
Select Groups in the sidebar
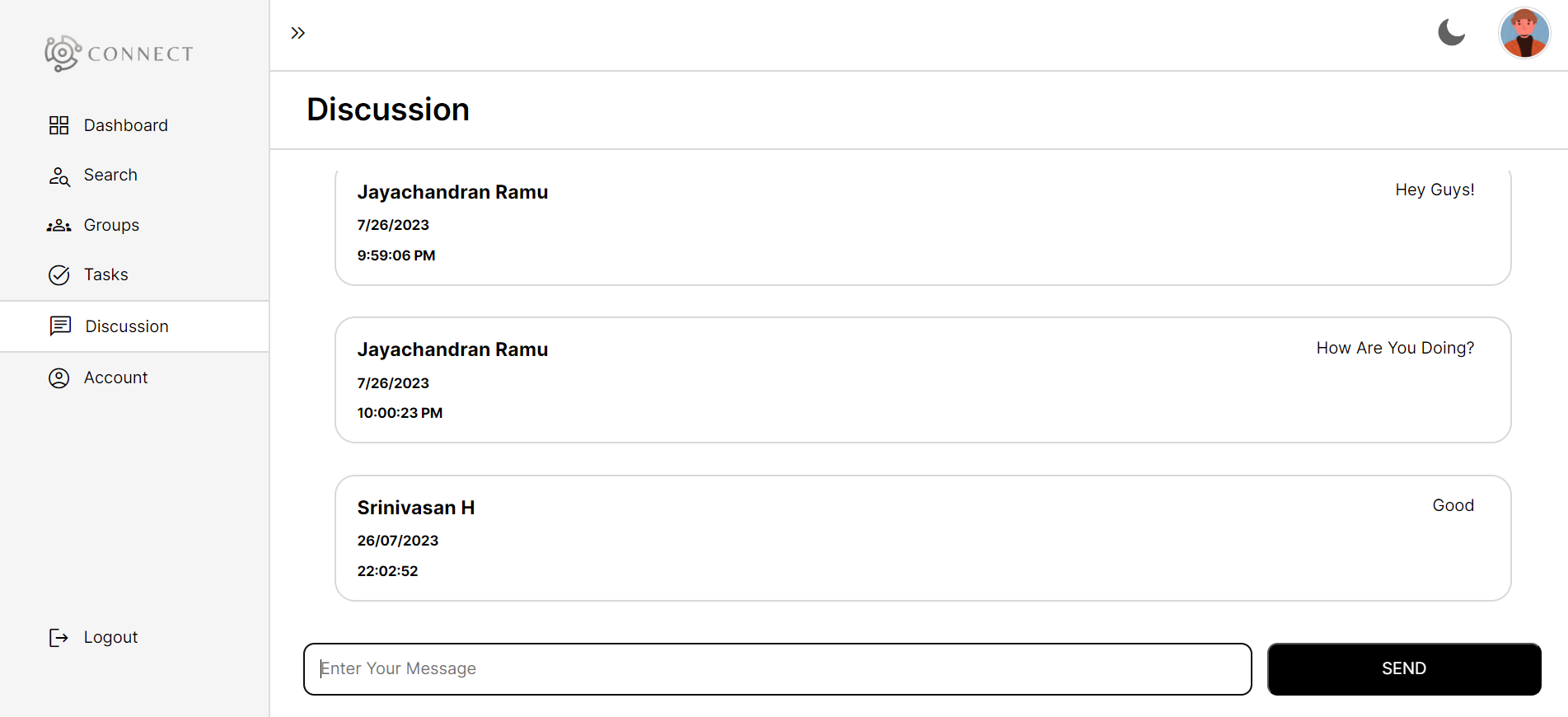[x=111, y=226]
